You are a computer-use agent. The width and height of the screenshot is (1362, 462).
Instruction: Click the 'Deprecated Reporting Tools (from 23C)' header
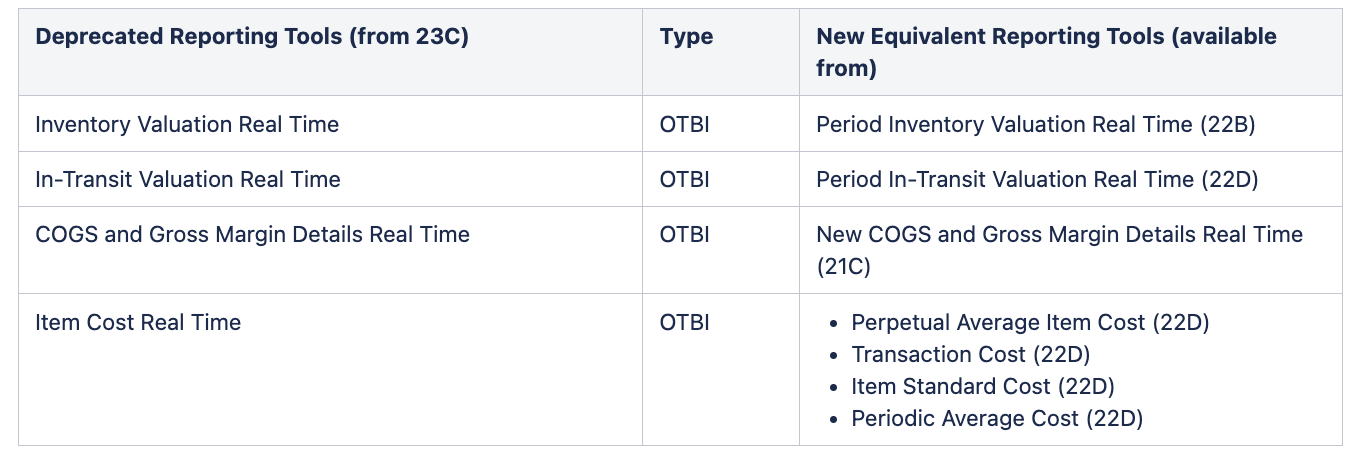click(252, 37)
